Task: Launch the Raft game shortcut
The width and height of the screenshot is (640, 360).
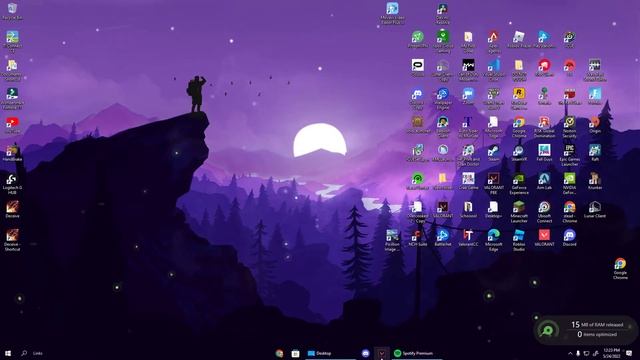Action: point(595,153)
